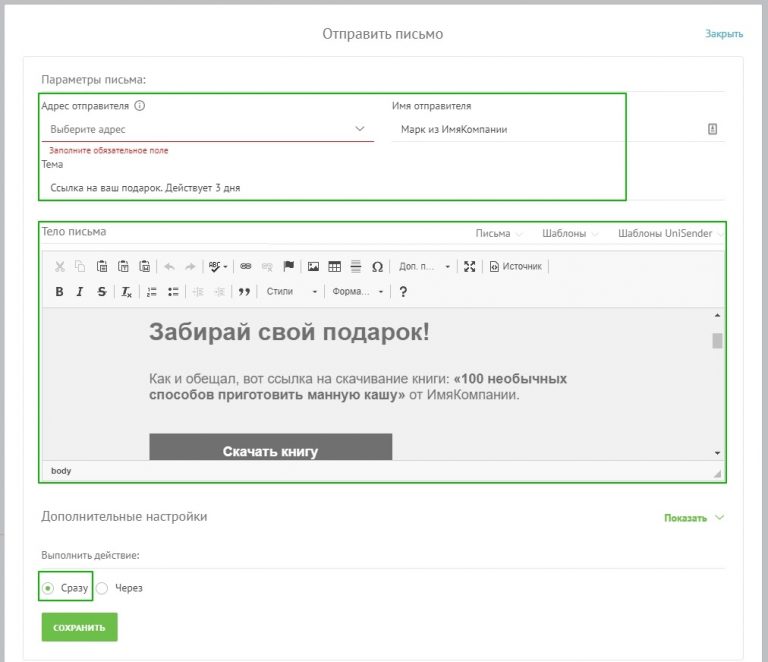The image size is (768, 662).
Task: Open "Выберите адрес" sender address dropdown
Action: tap(207, 129)
